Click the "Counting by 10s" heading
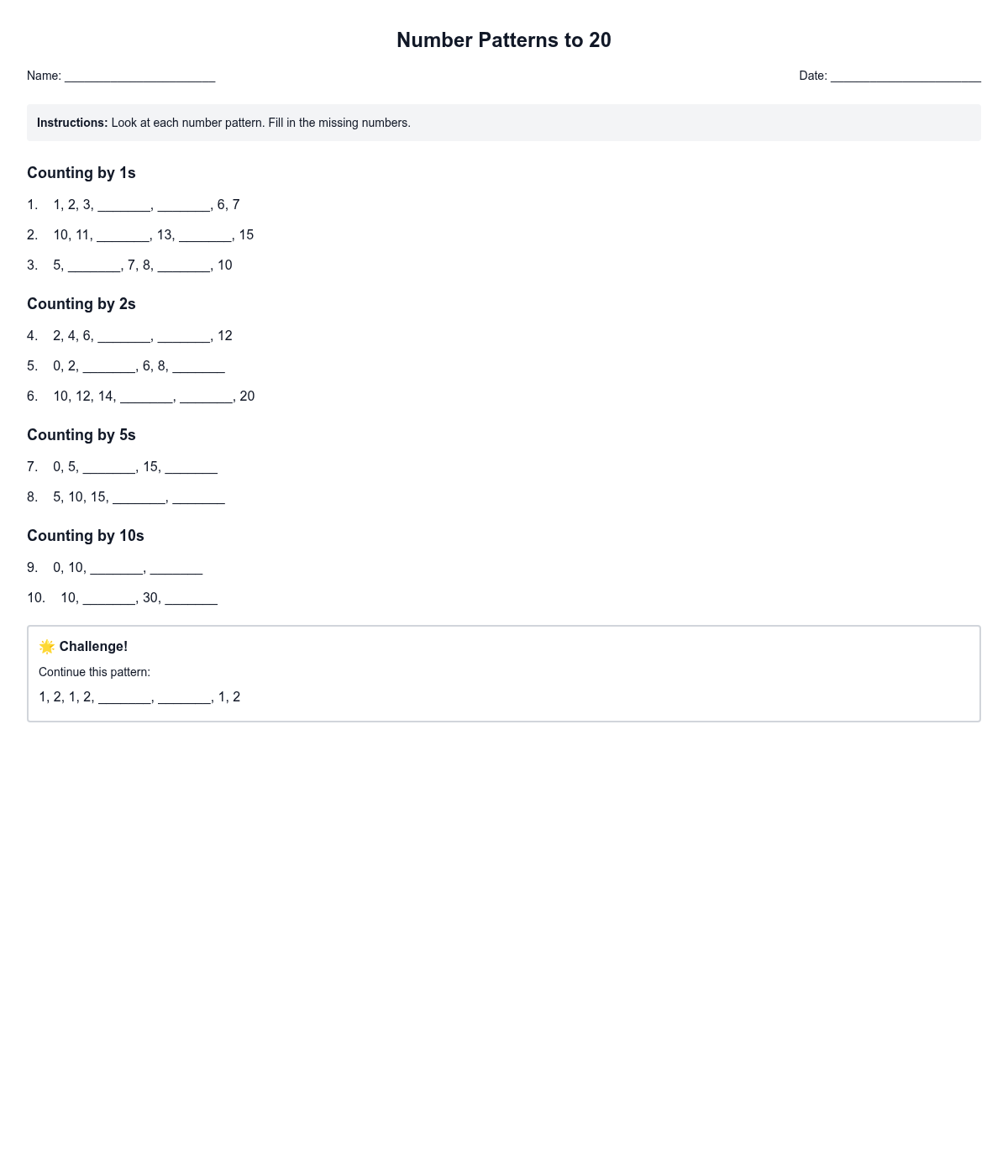 click(86, 536)
